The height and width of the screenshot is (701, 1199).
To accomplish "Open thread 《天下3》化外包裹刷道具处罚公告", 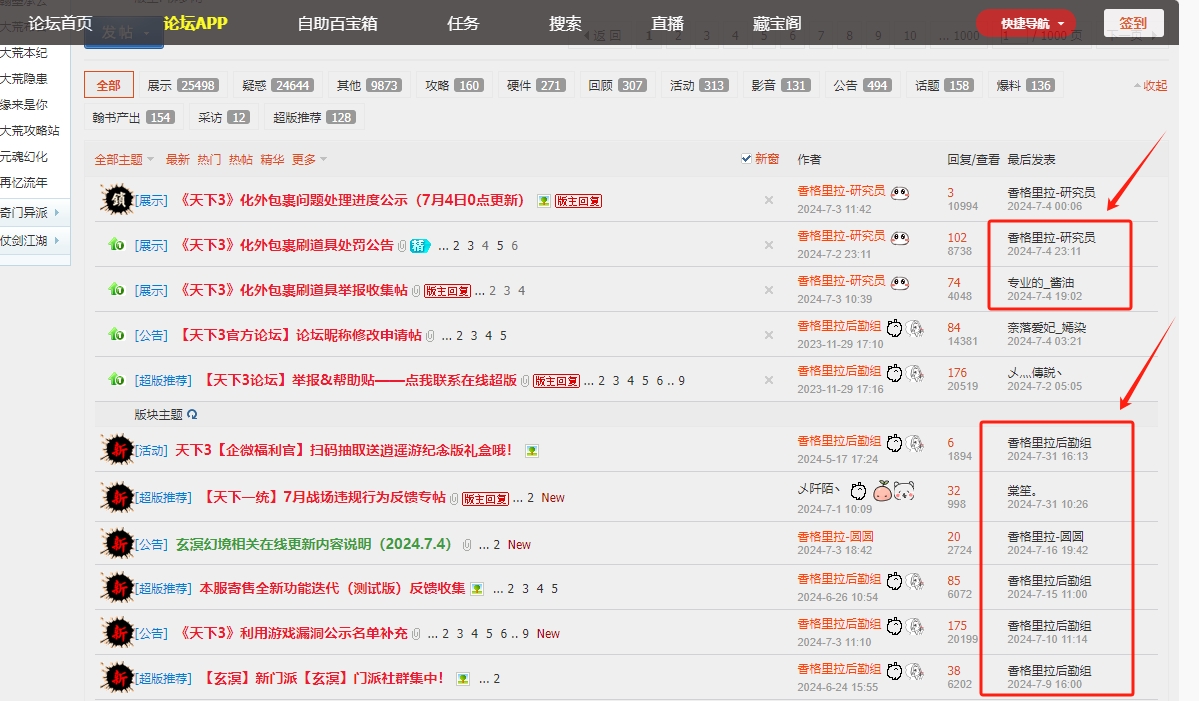I will pyautogui.click(x=286, y=245).
